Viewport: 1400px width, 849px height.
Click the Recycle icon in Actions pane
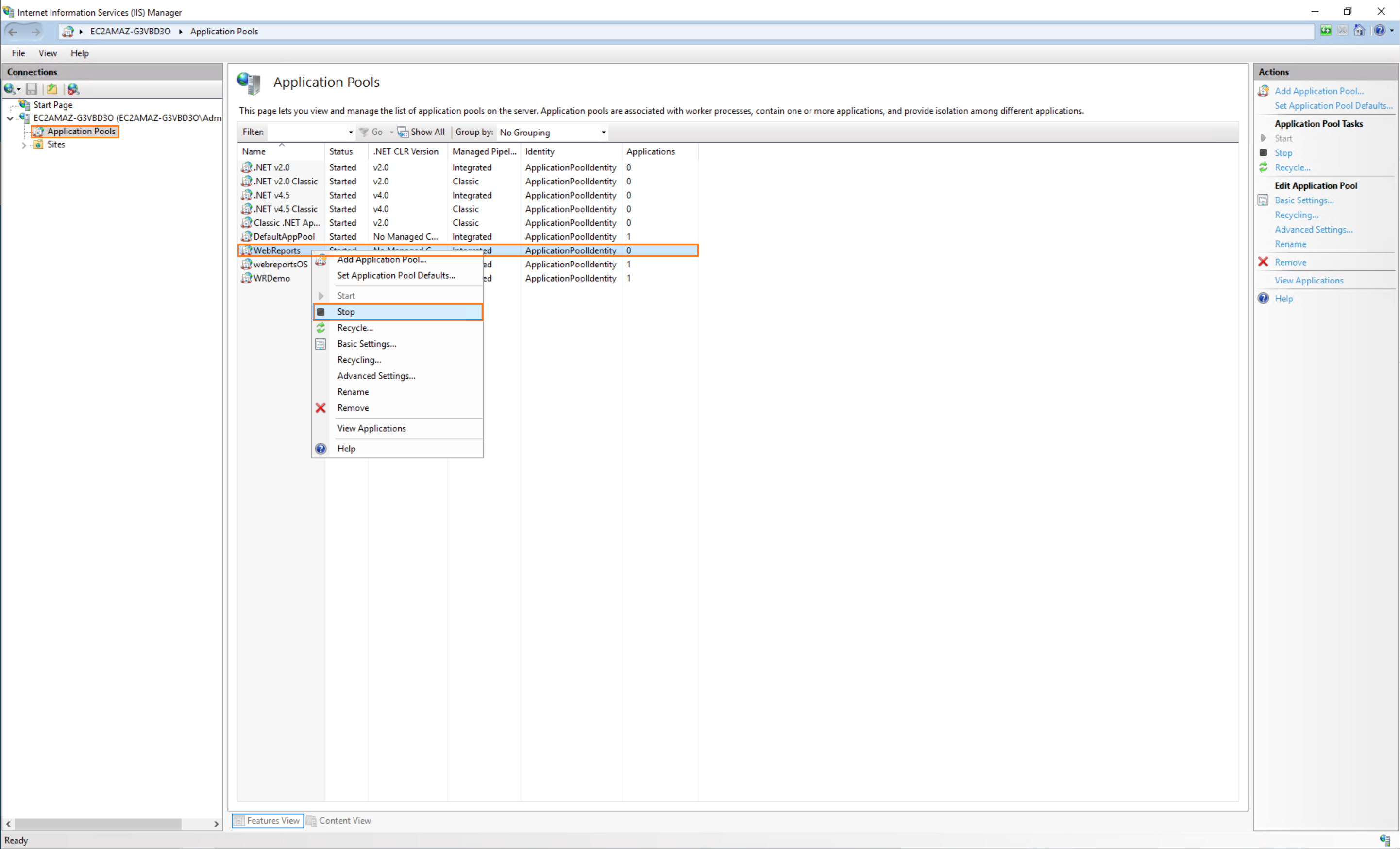pyautogui.click(x=1263, y=167)
